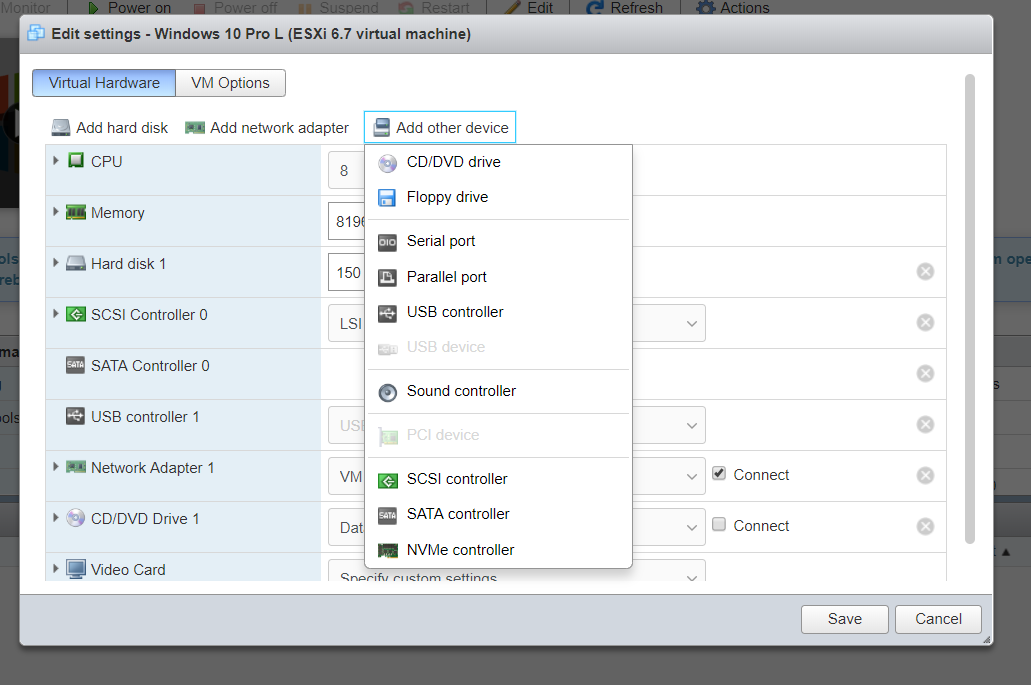The width and height of the screenshot is (1031, 685).
Task: Click the SATA controller icon in dropdown menu
Action: point(387,515)
